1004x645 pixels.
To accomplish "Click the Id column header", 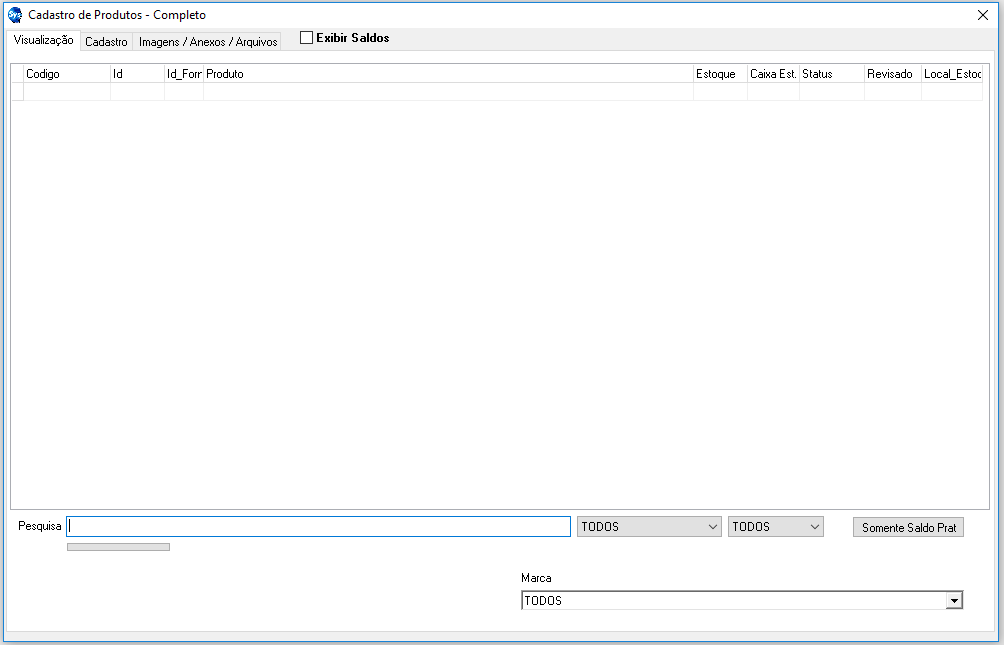I will 137,74.
